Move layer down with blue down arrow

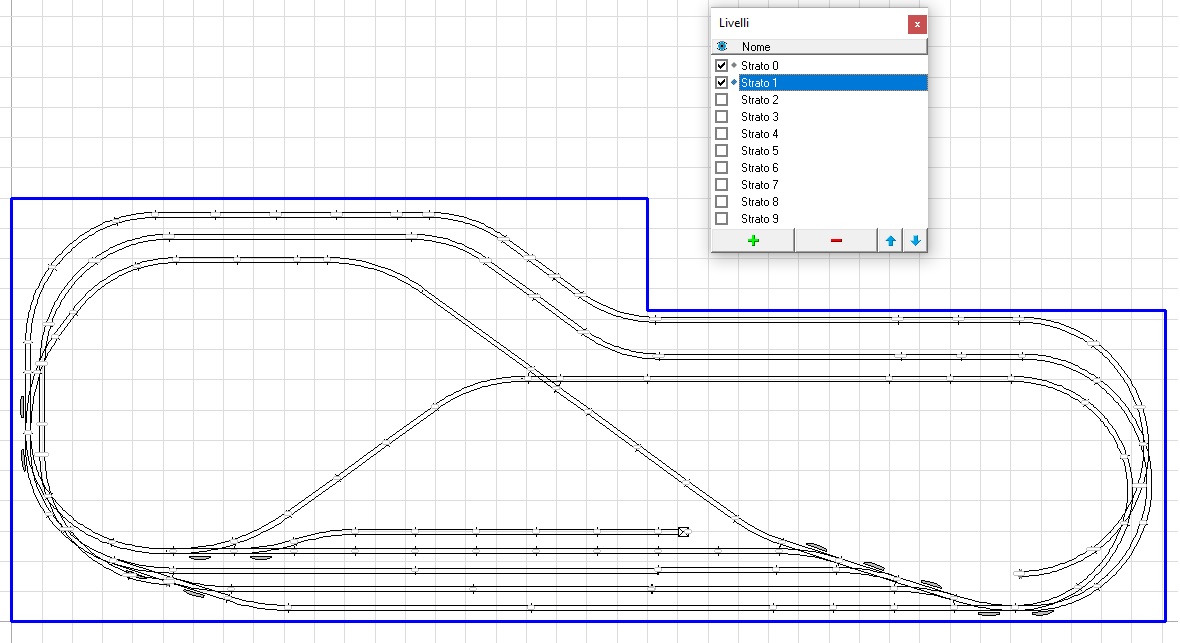coord(915,240)
